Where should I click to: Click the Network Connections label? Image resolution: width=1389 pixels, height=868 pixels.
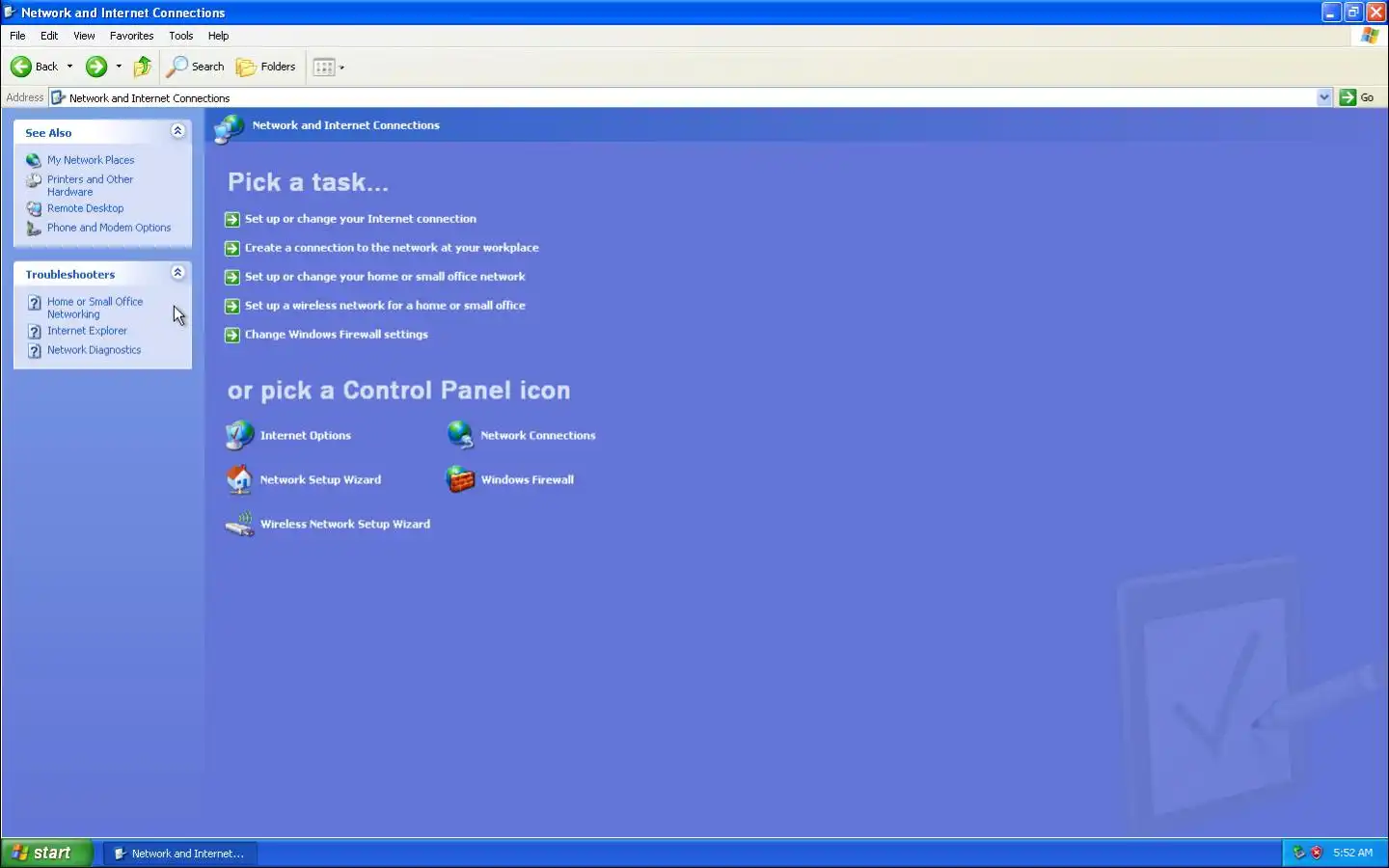[538, 435]
